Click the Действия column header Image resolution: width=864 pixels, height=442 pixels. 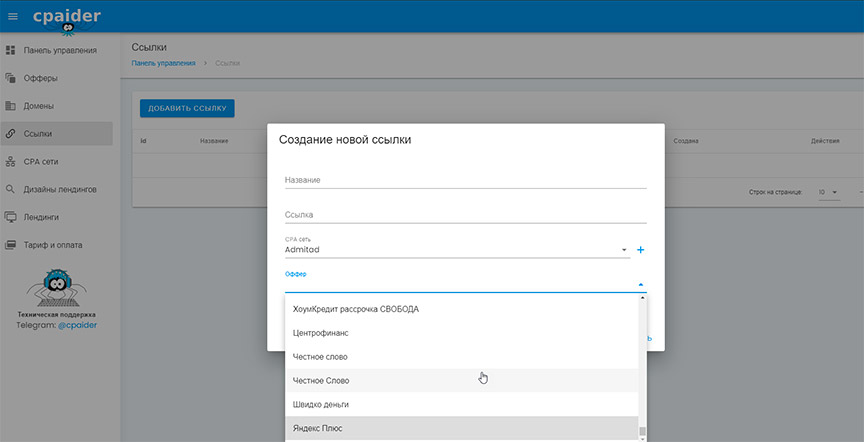point(825,141)
